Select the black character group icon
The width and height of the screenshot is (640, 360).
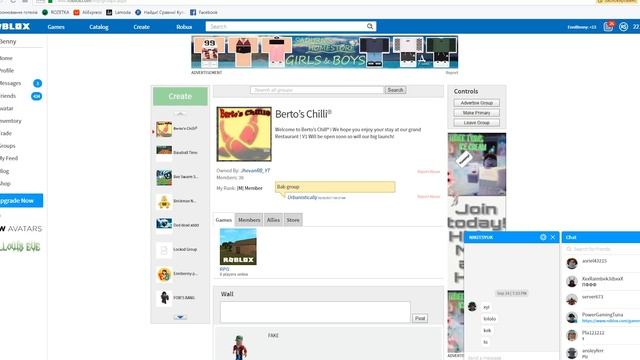coord(164,298)
